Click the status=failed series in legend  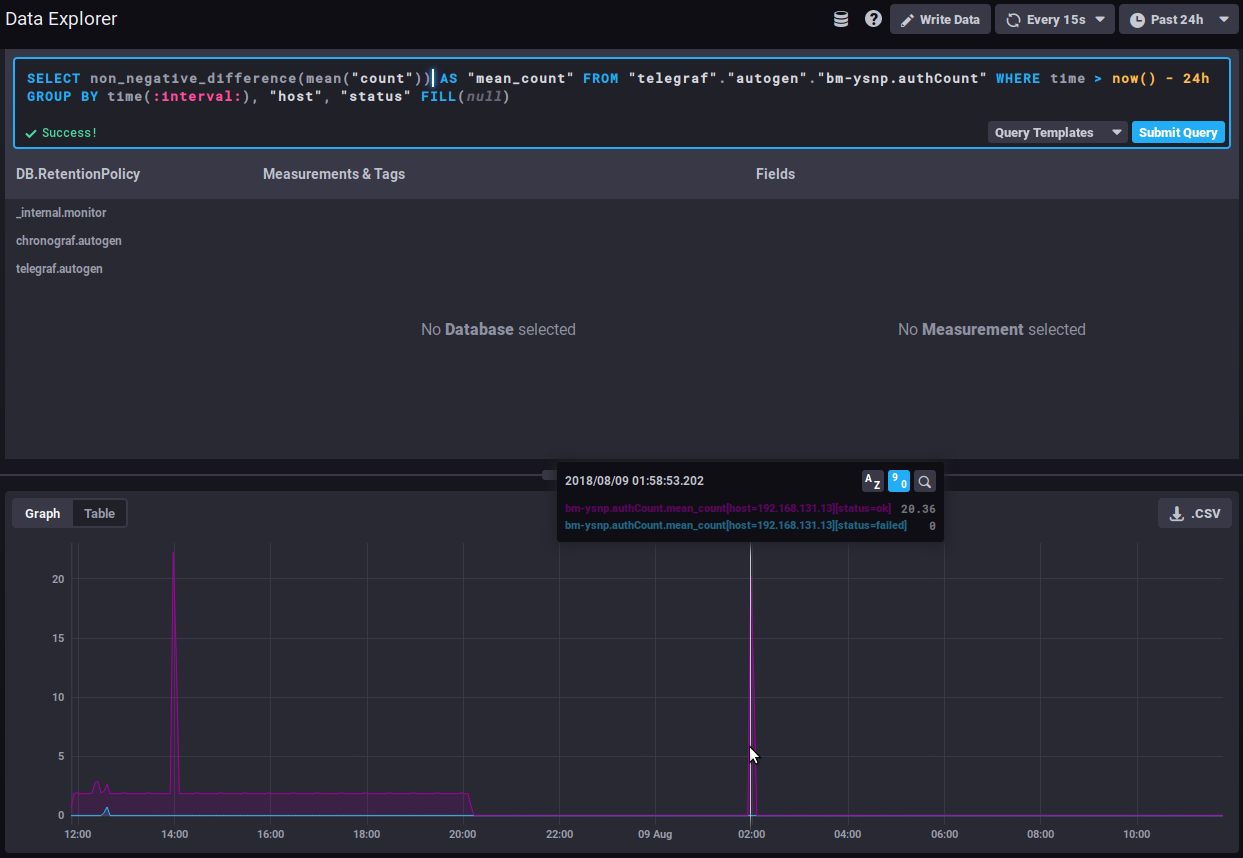(x=735, y=525)
